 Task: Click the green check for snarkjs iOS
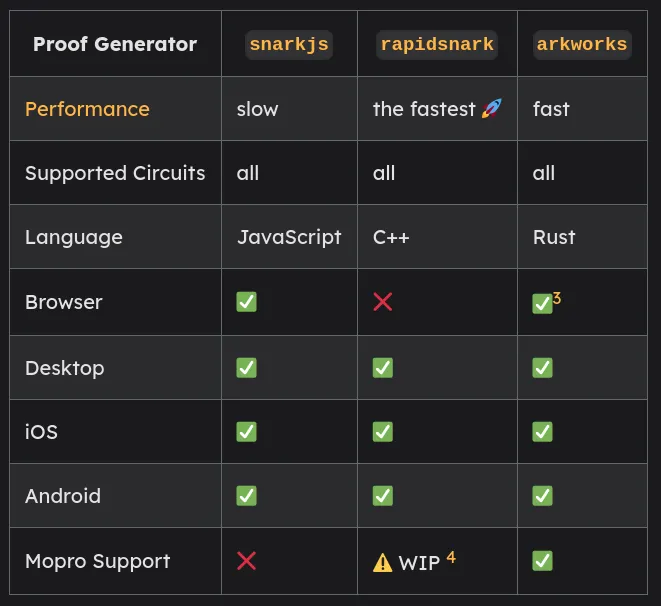point(246,432)
